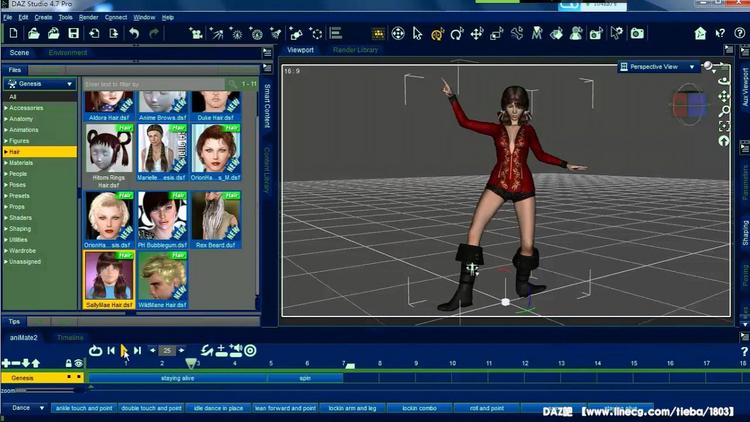Toggle the aniMate loop playback button
Screen dimensions: 750x422
(95, 351)
